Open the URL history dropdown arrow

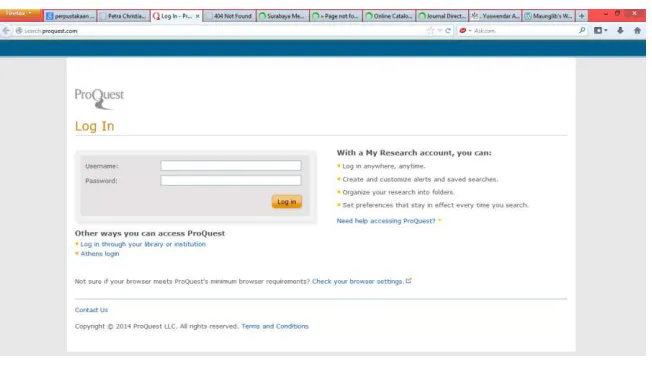point(440,31)
